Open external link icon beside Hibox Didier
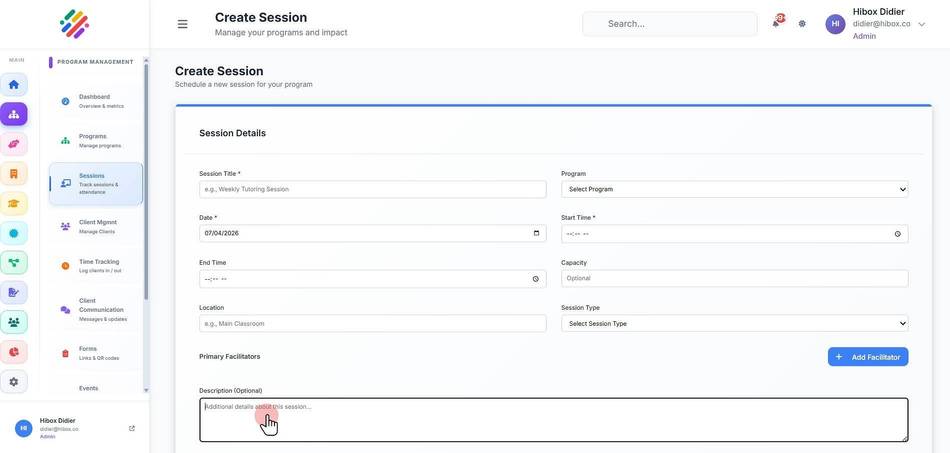 [x=132, y=428]
